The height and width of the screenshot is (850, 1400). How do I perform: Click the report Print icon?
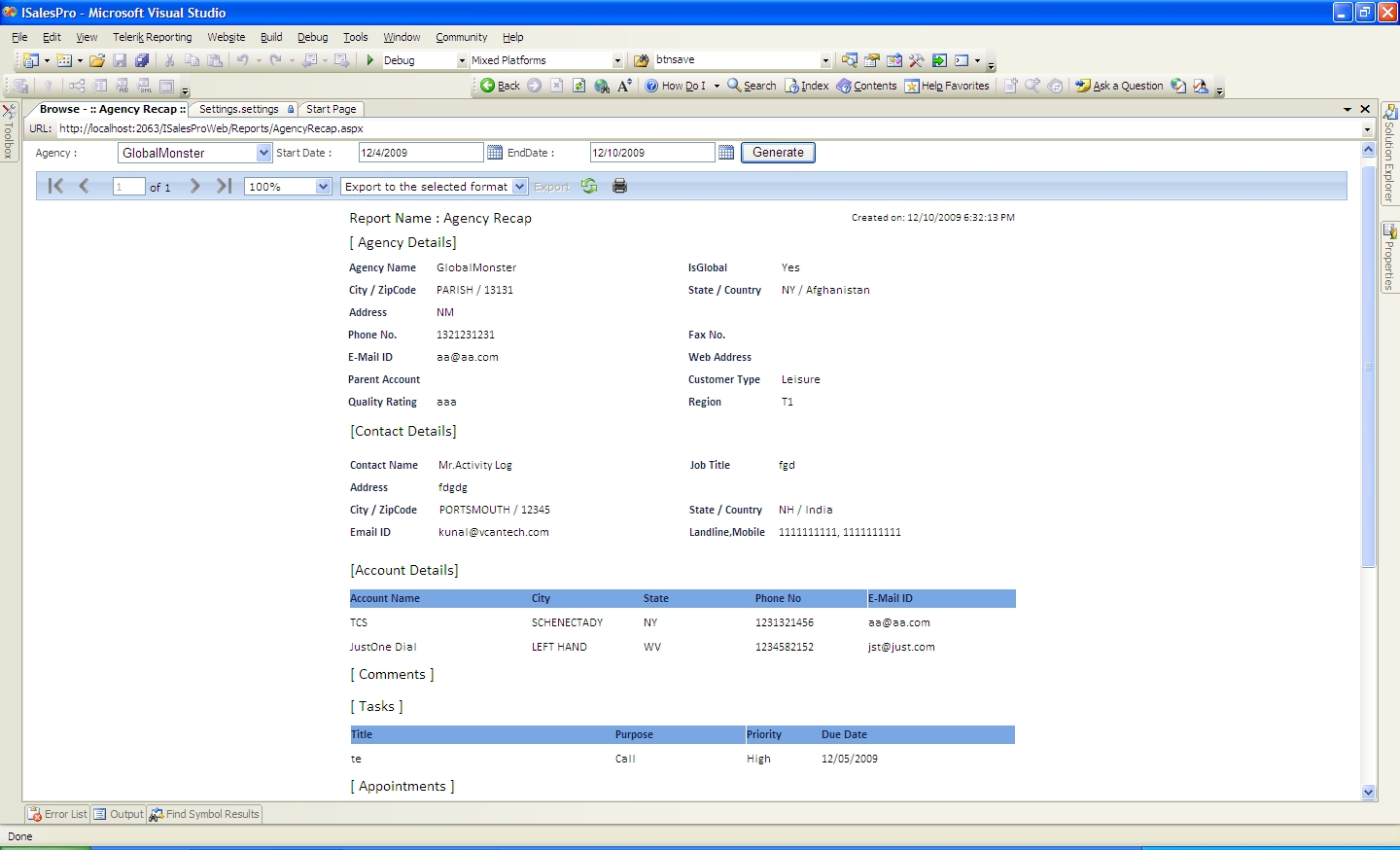(x=619, y=186)
